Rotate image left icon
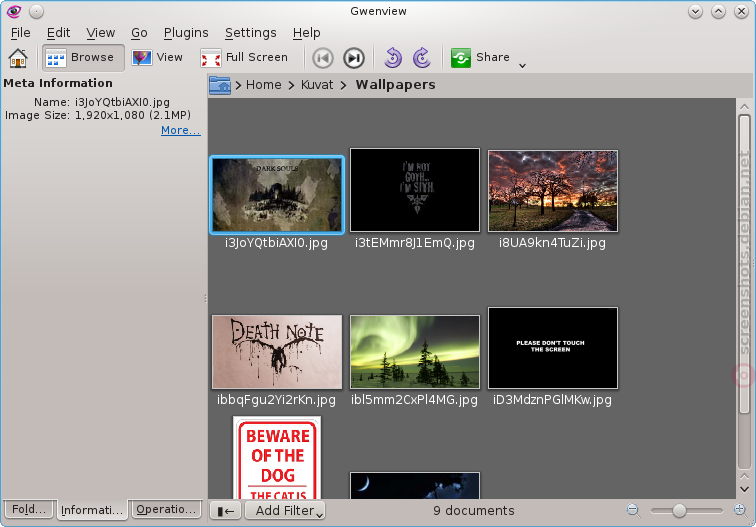This screenshot has height=527, width=756. [x=393, y=58]
